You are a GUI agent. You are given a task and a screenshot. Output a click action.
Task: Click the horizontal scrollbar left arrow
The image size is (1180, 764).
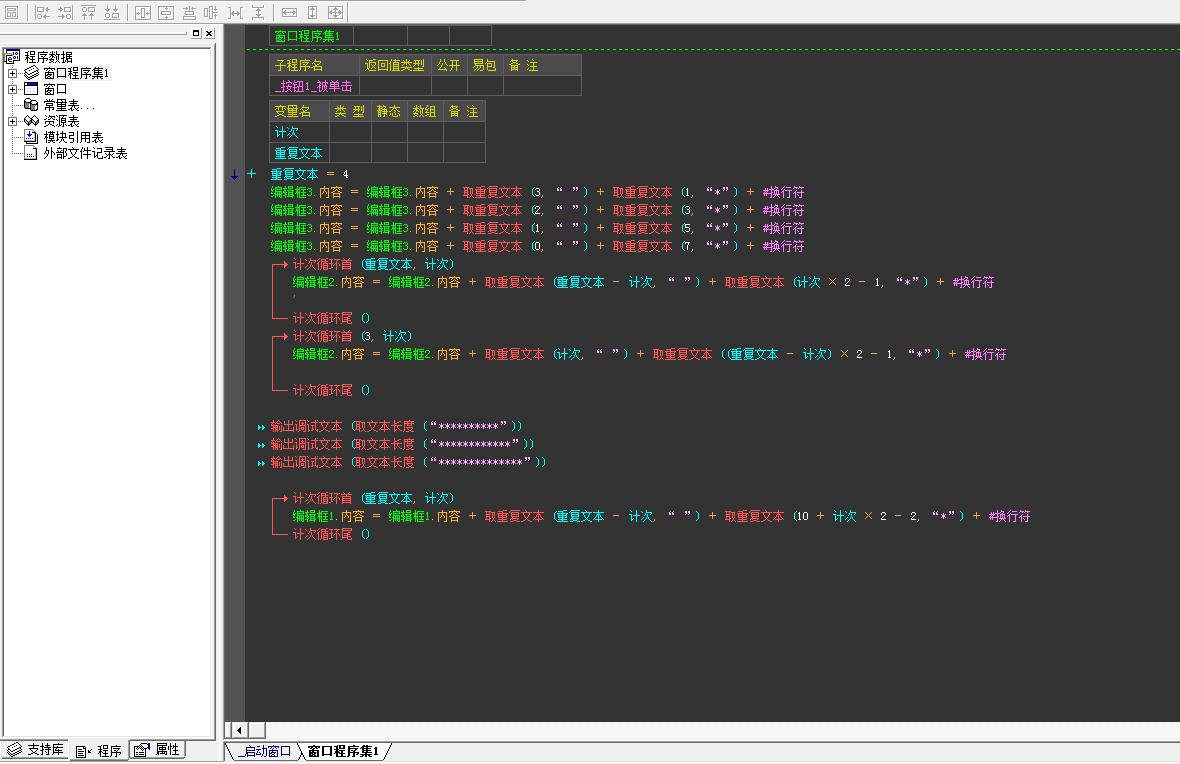[239, 730]
